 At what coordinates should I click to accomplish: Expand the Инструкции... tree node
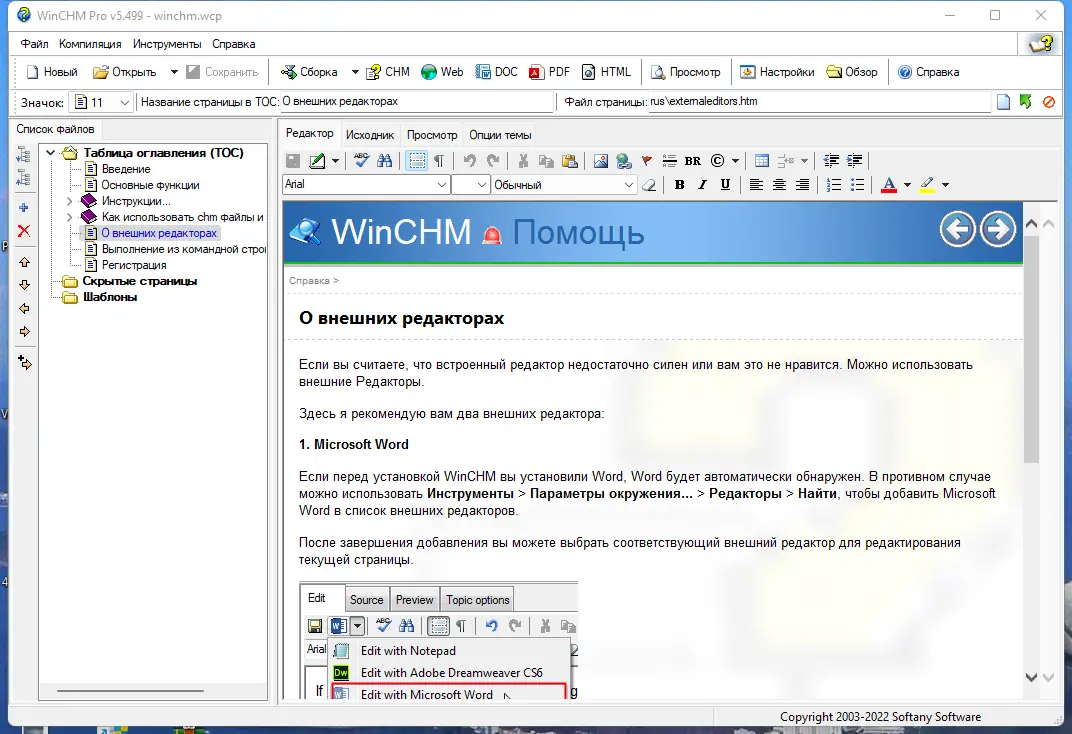69,201
